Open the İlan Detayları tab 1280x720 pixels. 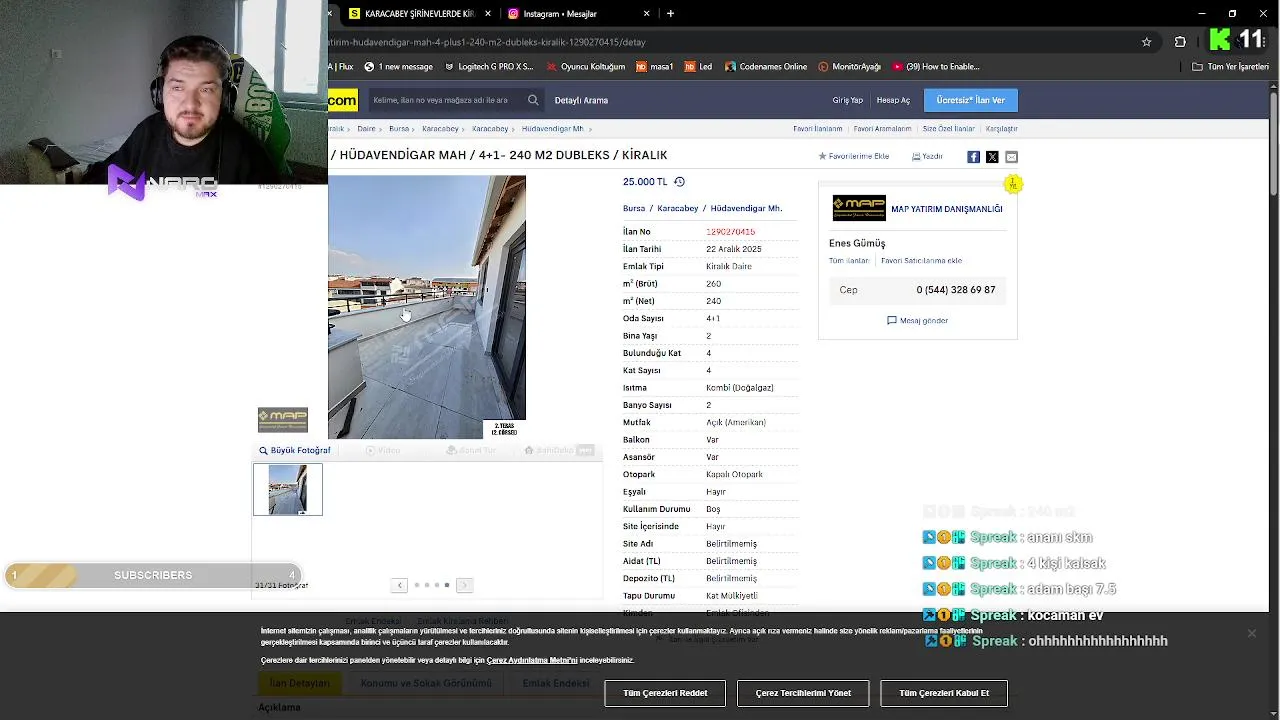pos(299,683)
